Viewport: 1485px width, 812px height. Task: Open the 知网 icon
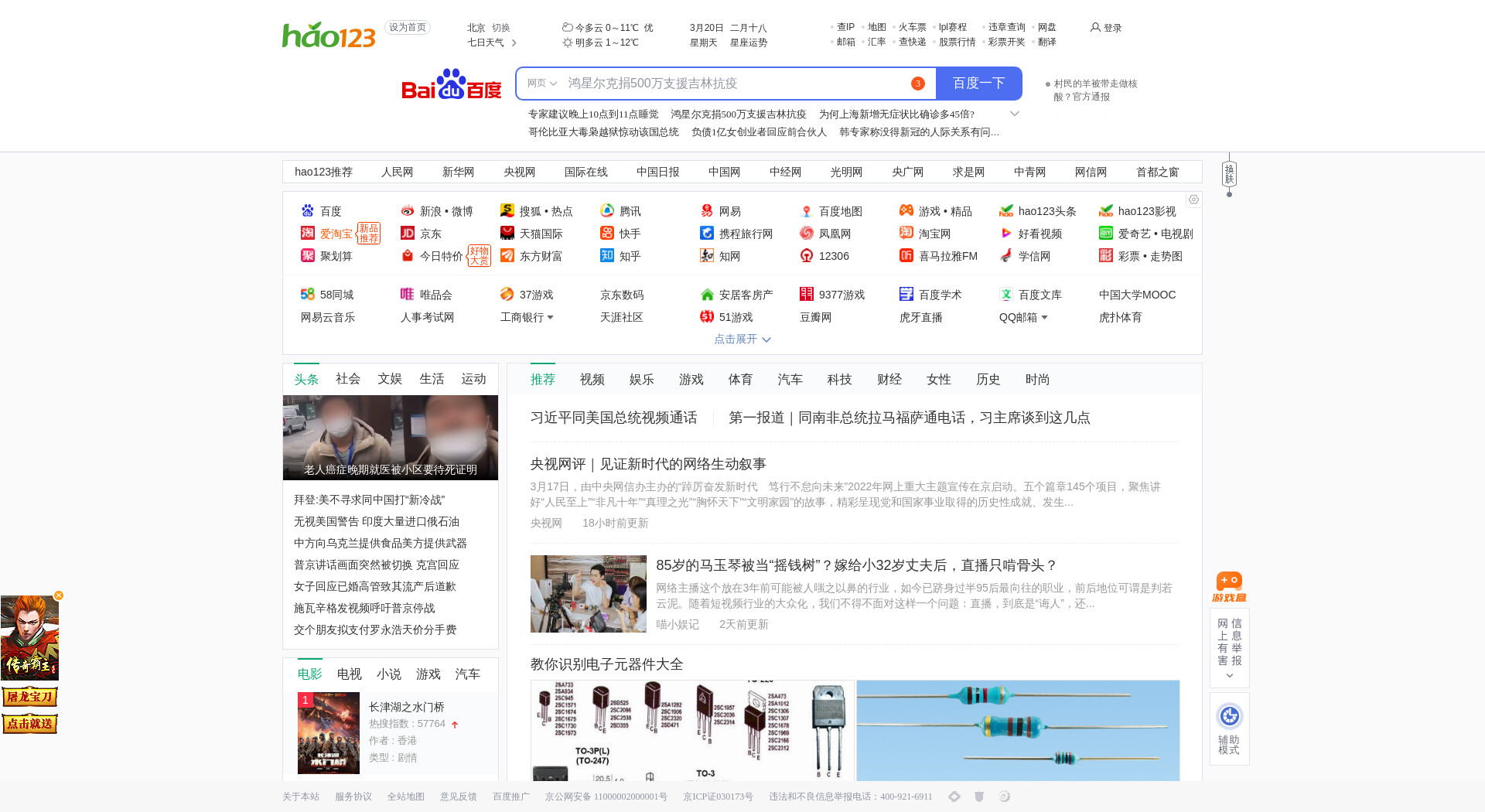click(707, 256)
